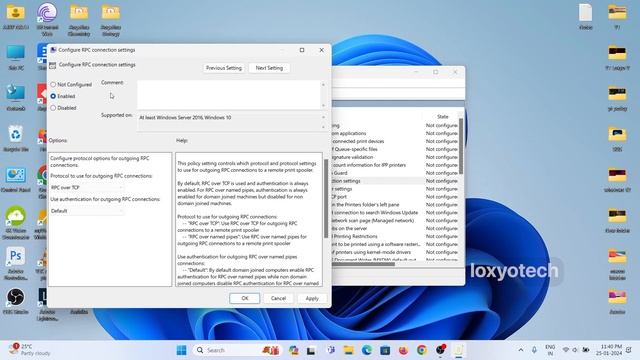Select the 'Printing Restrictions' policy row
This screenshot has height=360, width=640.
394,236
